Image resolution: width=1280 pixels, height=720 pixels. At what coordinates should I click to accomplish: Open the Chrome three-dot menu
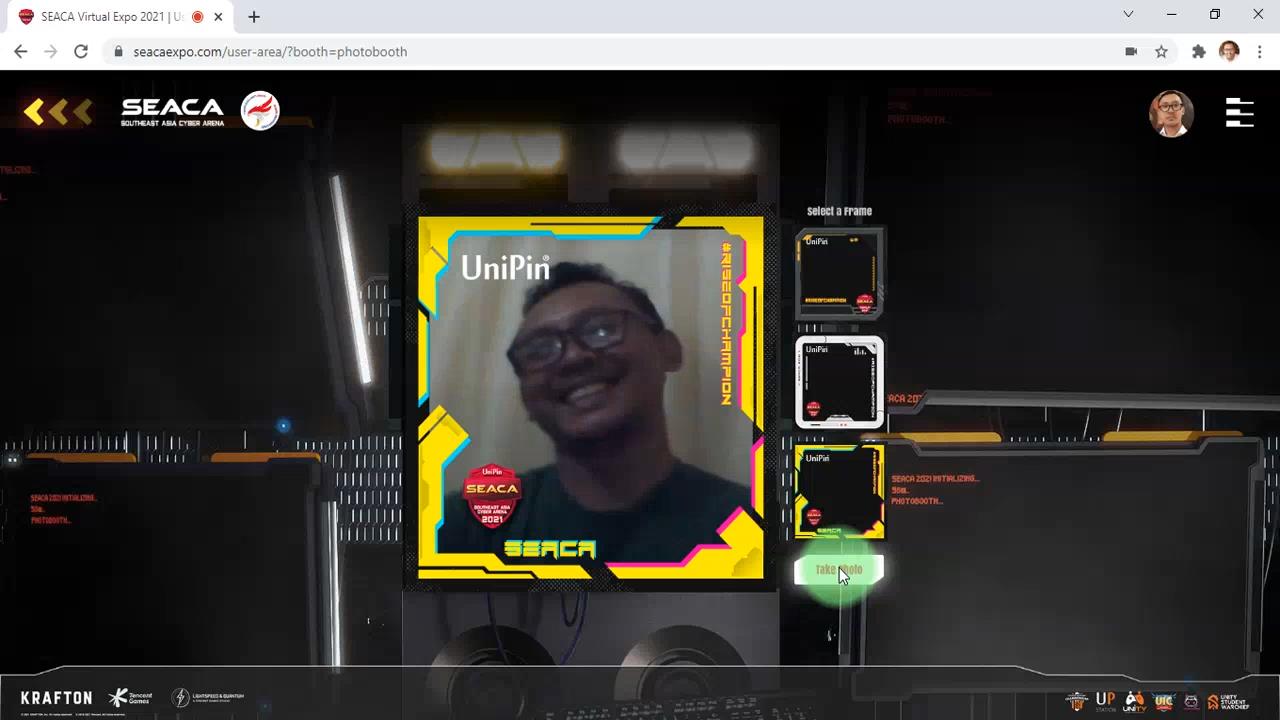(1259, 51)
